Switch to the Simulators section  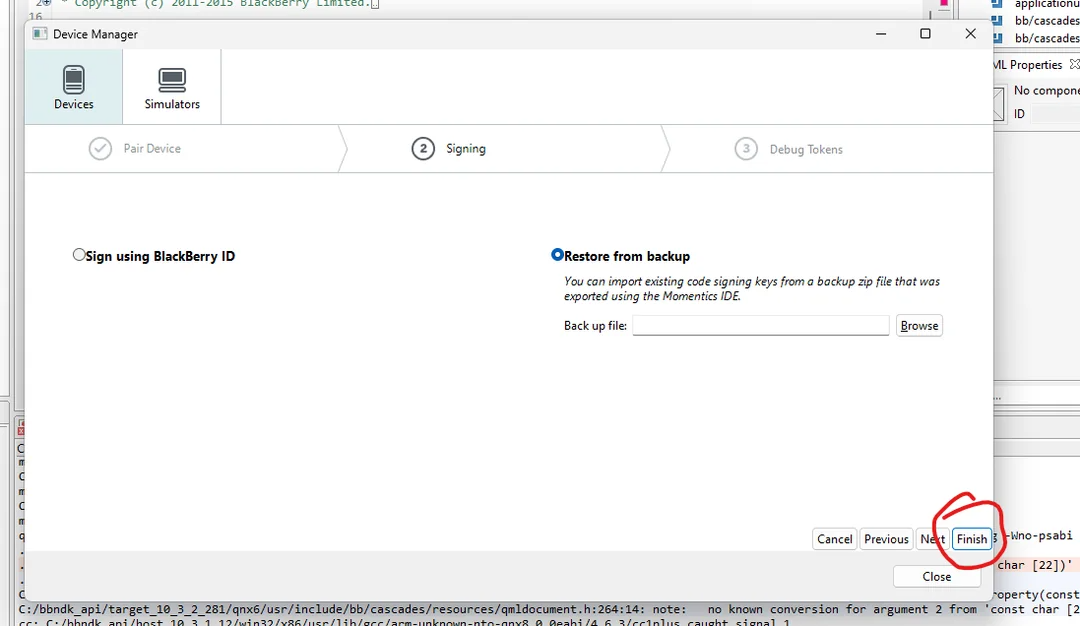click(172, 87)
